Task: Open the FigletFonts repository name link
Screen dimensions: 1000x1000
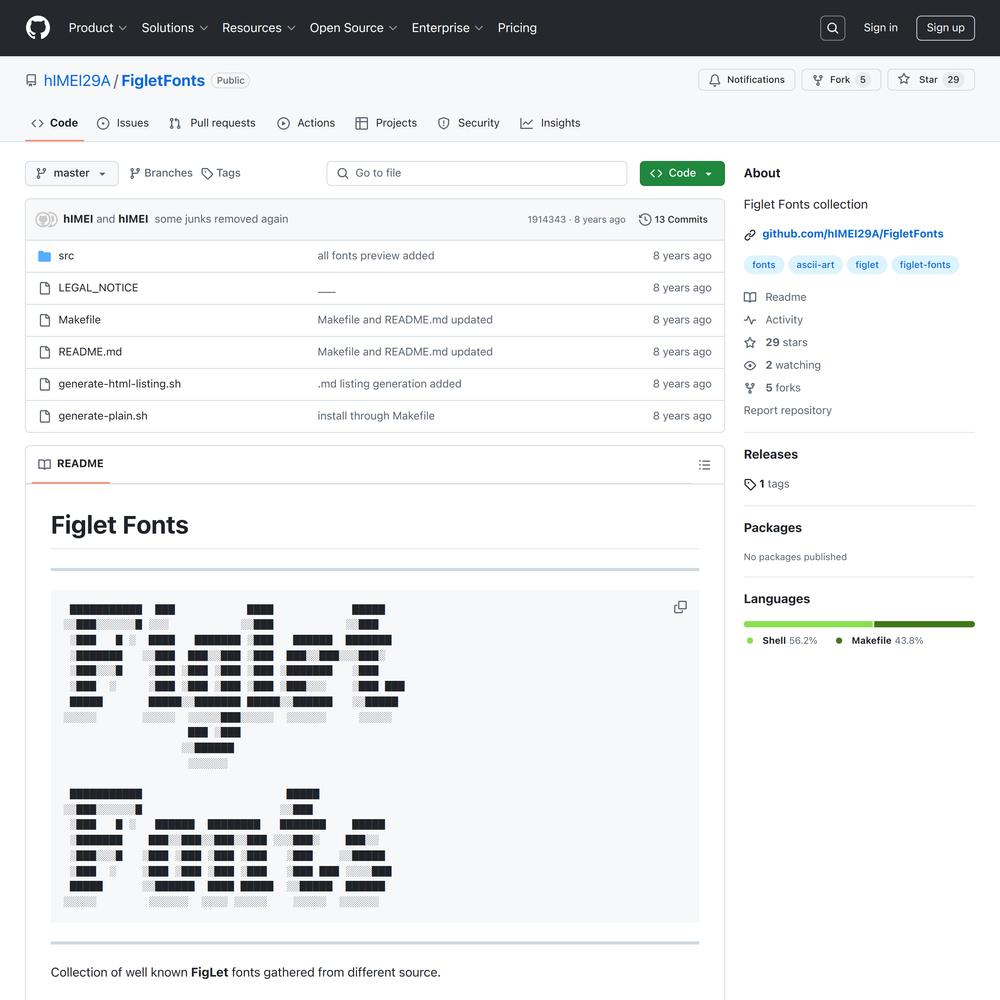Action: pos(163,80)
